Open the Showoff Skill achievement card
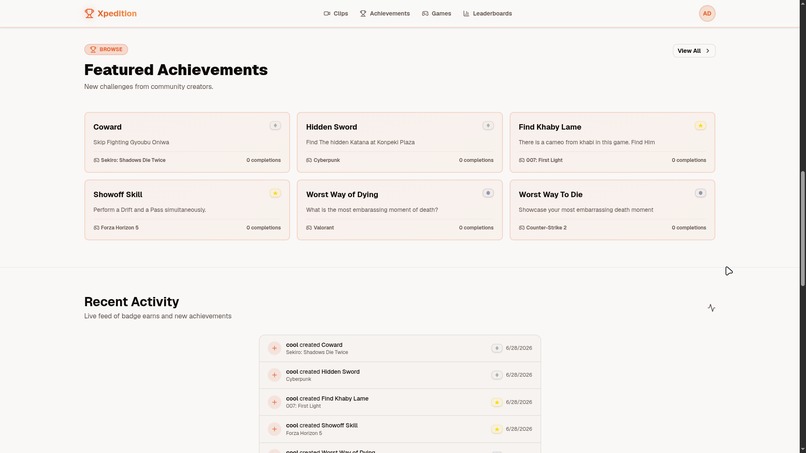Screen dimensions: 806x453 pyautogui.click(x=187, y=210)
